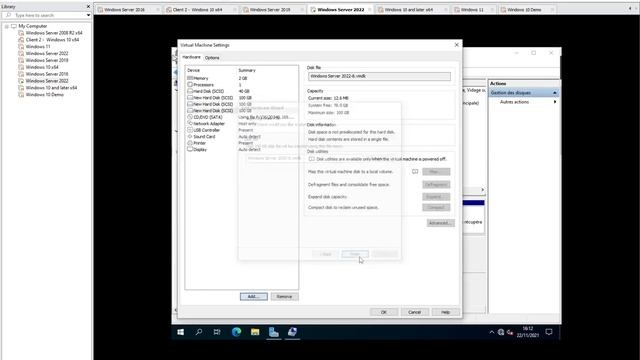This screenshot has height=360, width=640.
Task: Click the Expand disk capacity button
Action: [x=436, y=197]
